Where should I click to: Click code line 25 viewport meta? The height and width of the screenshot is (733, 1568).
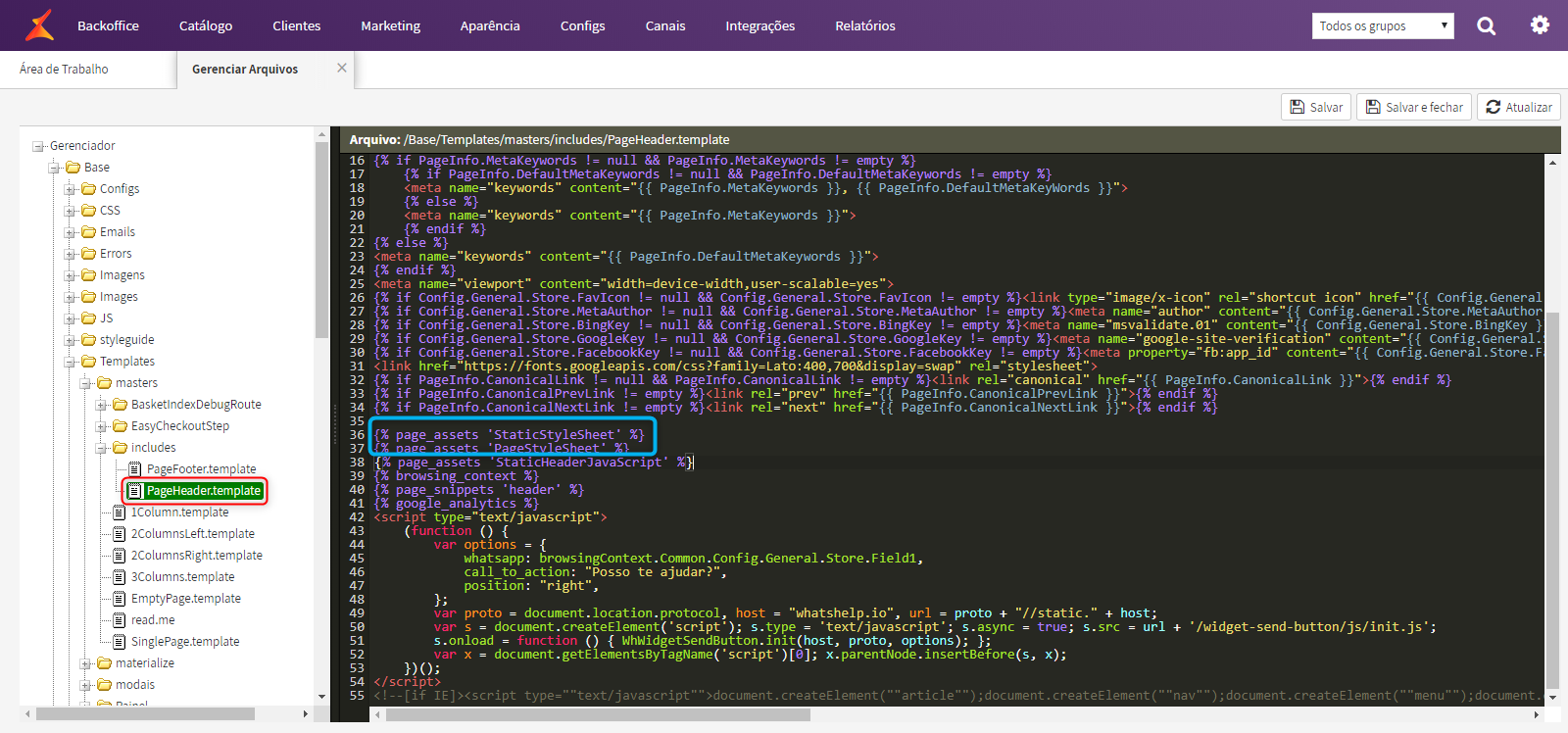point(633,283)
